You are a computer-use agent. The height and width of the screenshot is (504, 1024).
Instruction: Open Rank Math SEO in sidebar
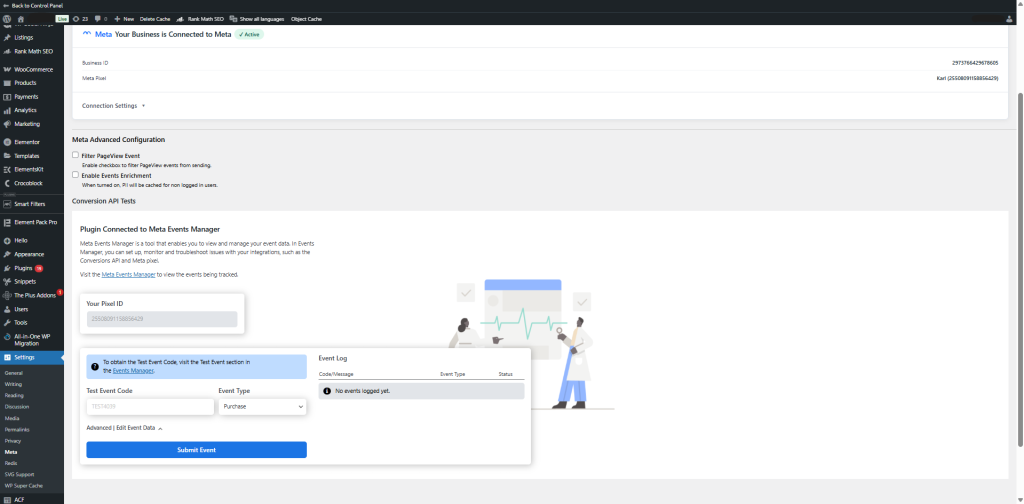(x=32, y=51)
